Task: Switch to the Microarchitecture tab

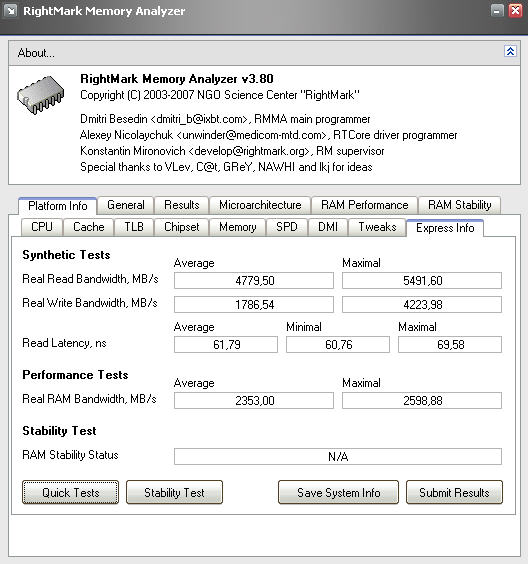Action: point(260,205)
